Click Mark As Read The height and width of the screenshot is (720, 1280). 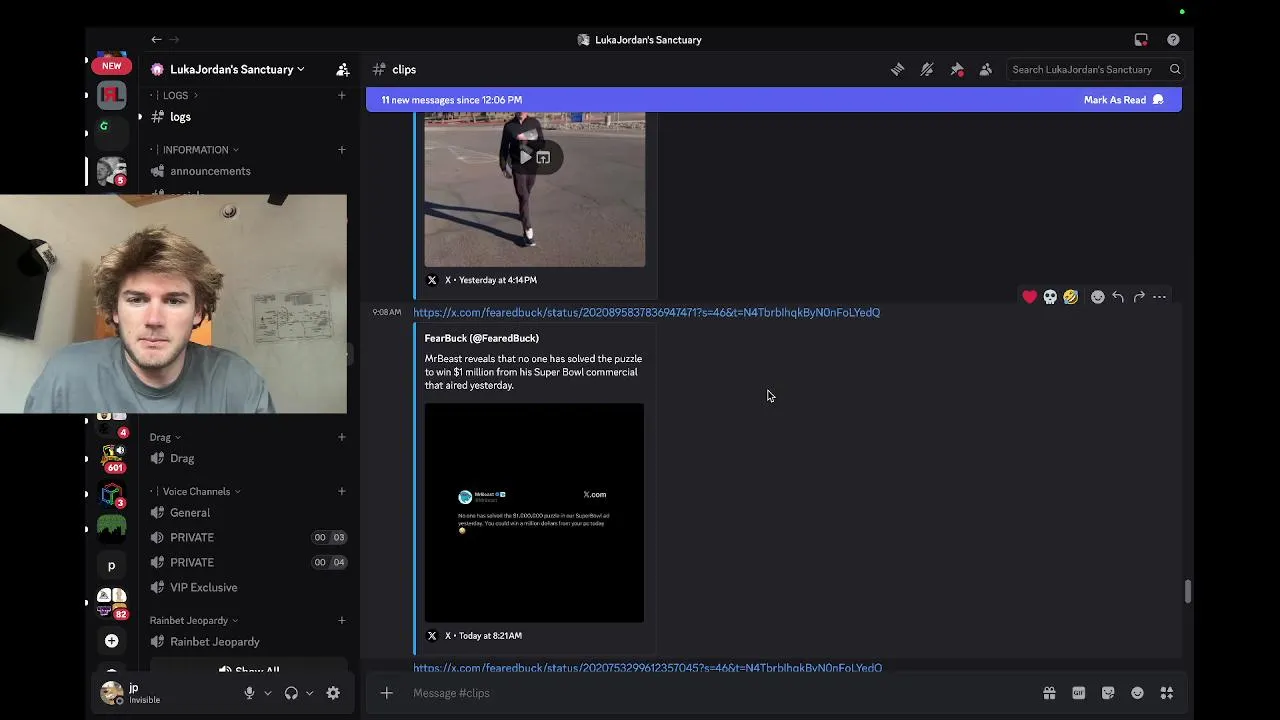(x=1123, y=100)
